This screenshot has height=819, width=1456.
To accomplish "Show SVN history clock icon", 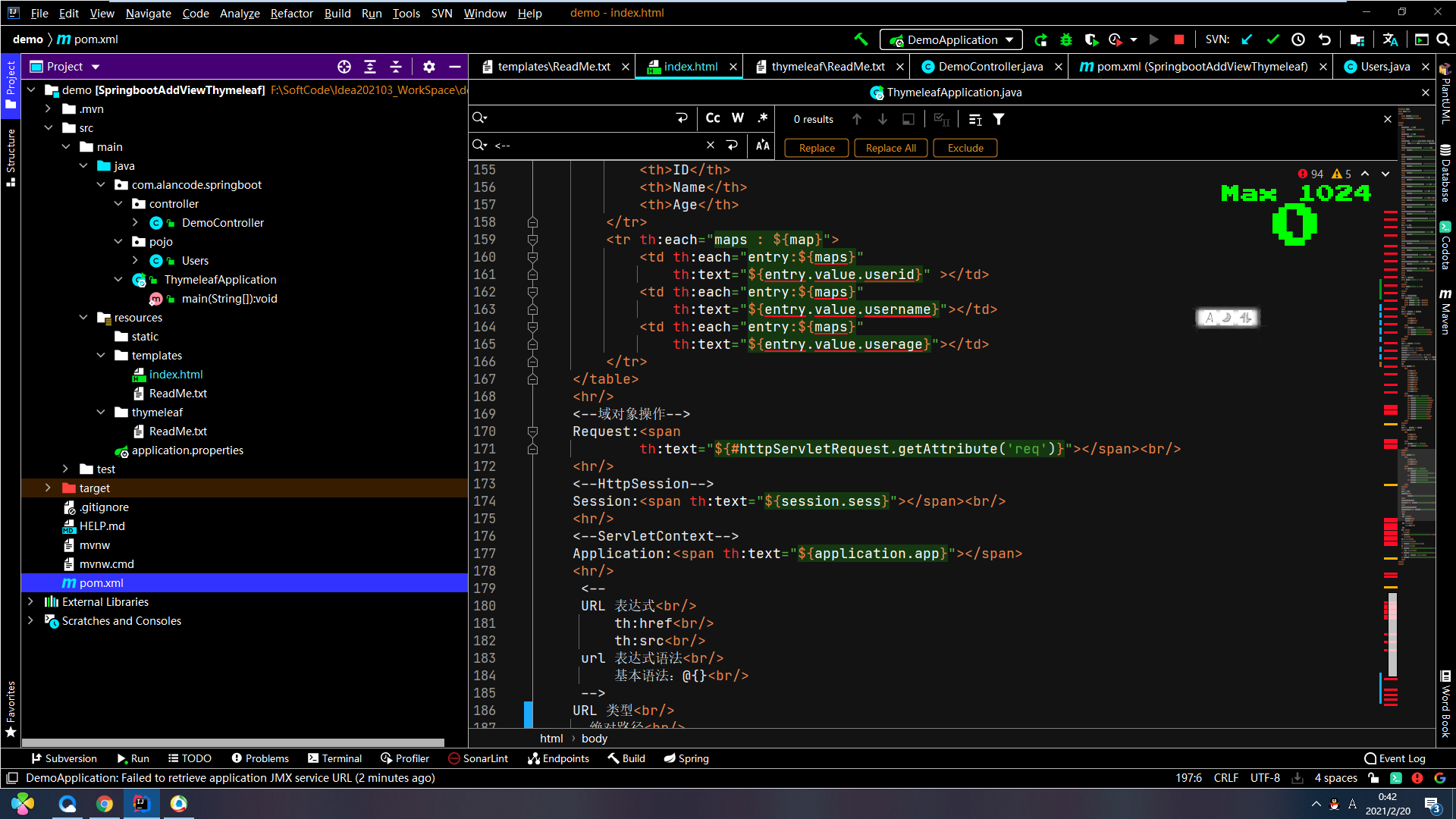I will 1298,39.
